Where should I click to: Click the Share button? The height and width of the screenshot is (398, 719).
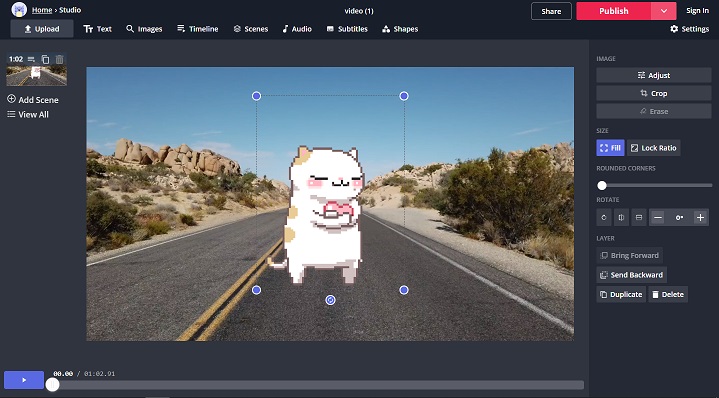coord(551,11)
